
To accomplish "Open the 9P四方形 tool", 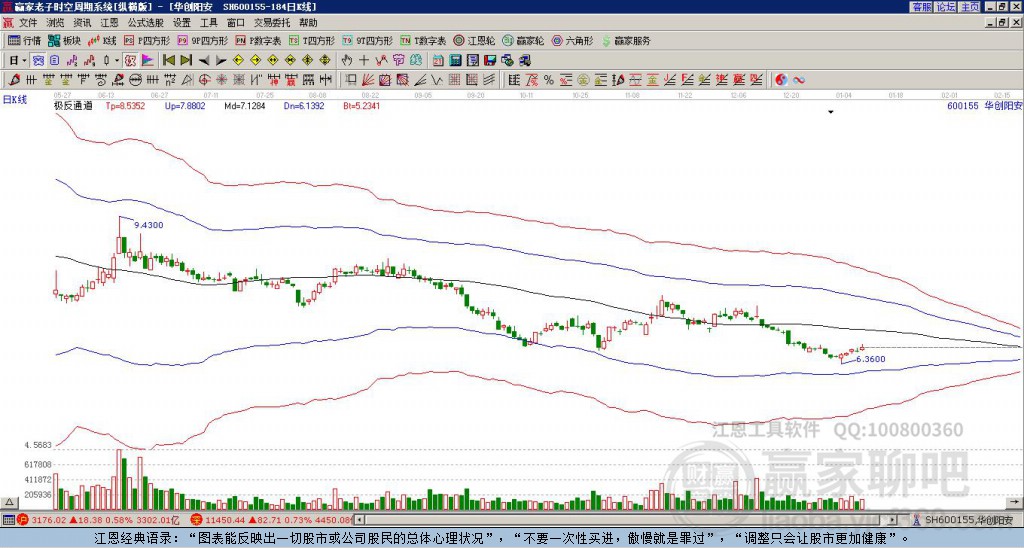I will [202, 40].
